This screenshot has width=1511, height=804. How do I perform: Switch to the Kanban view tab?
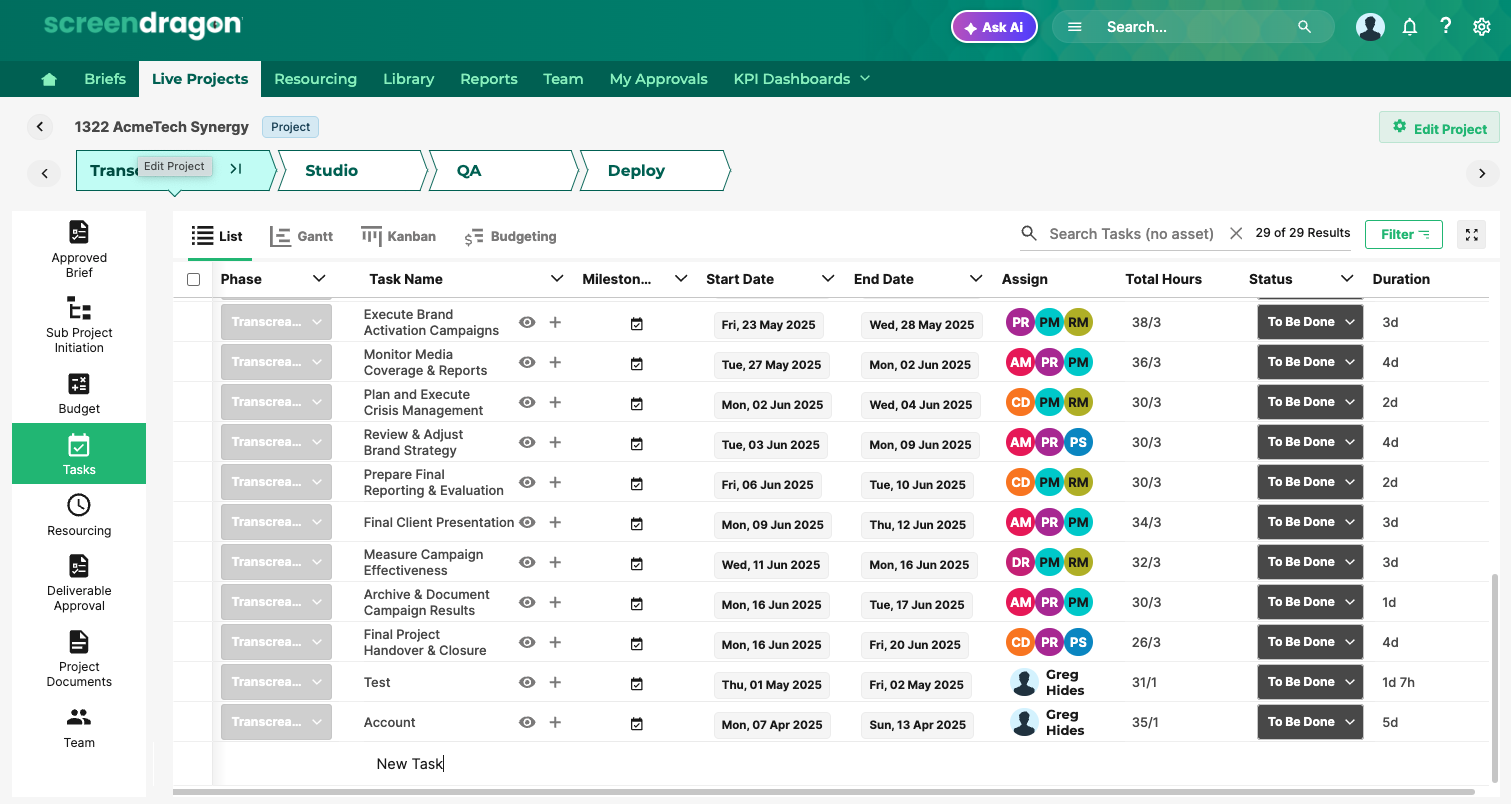coord(398,237)
